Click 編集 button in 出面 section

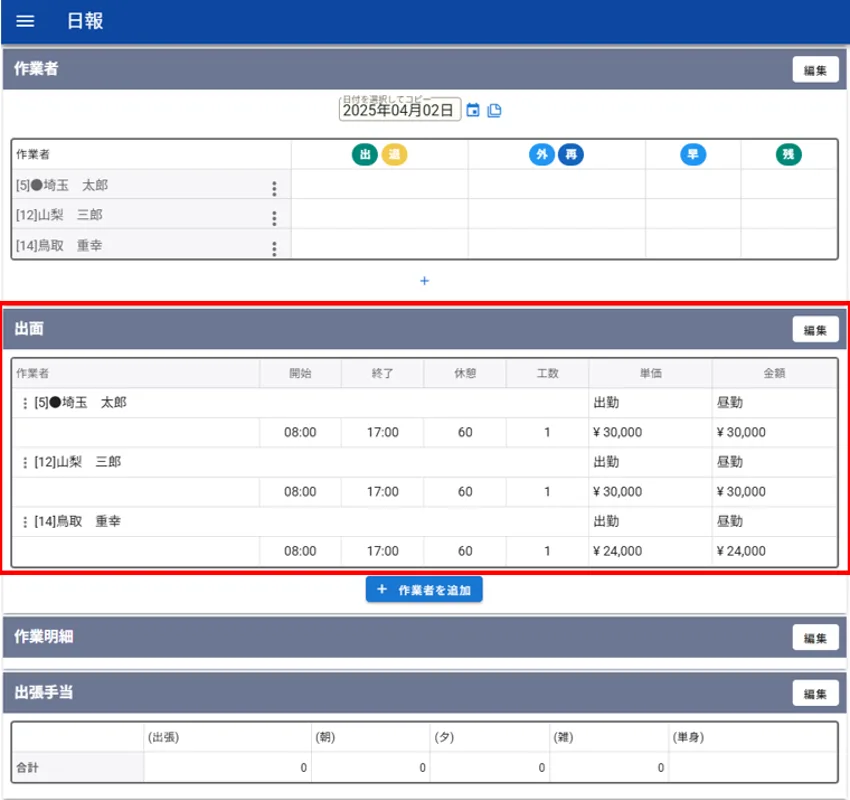pos(815,330)
